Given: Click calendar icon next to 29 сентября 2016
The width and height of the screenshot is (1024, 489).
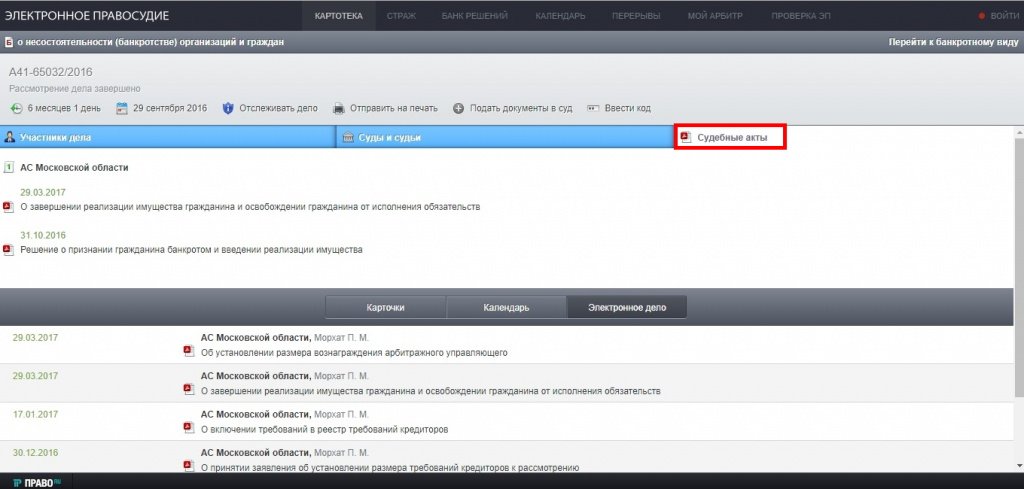Looking at the screenshot, I should [x=123, y=108].
